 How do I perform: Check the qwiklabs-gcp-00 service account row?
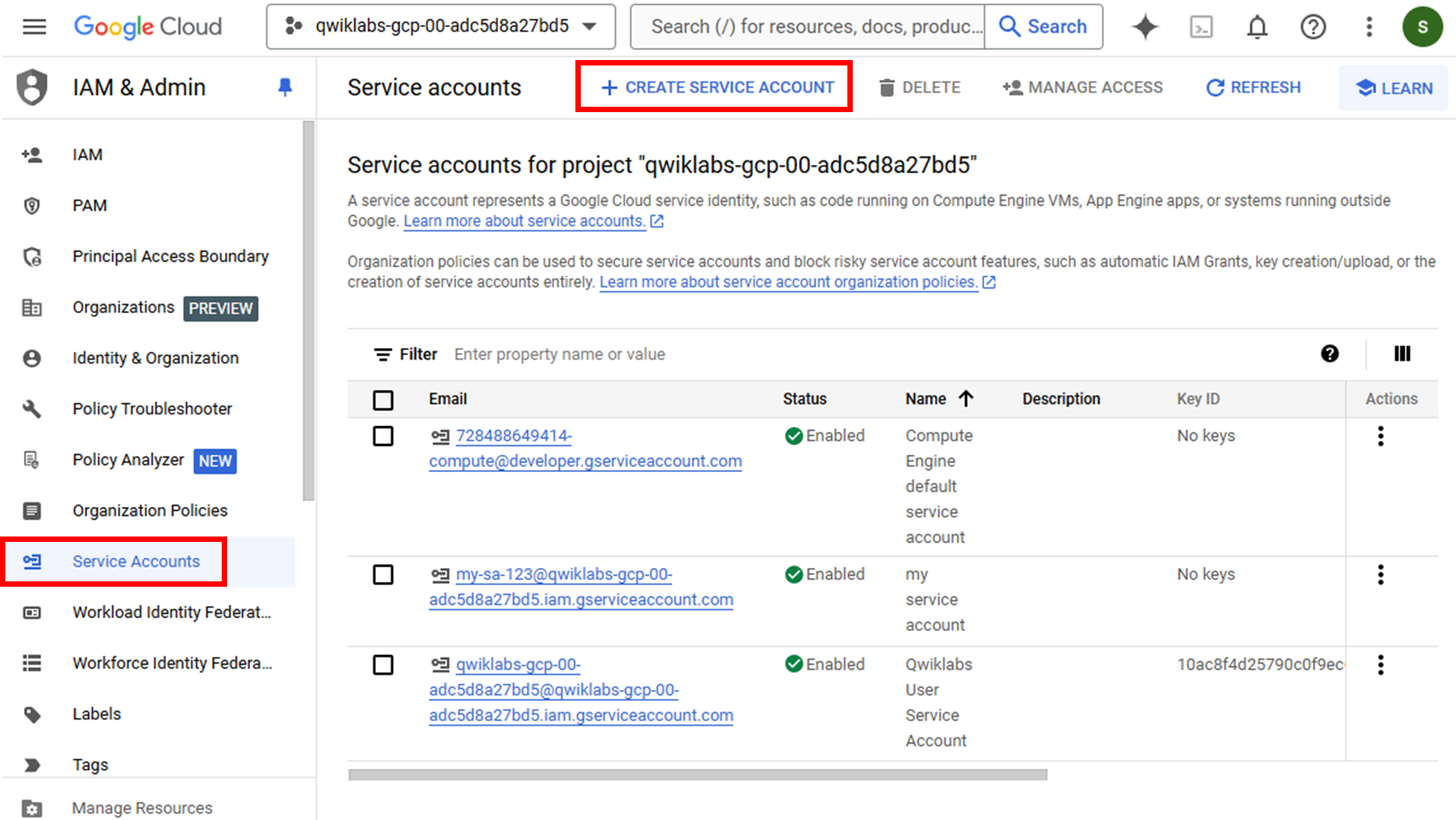pyautogui.click(x=383, y=665)
